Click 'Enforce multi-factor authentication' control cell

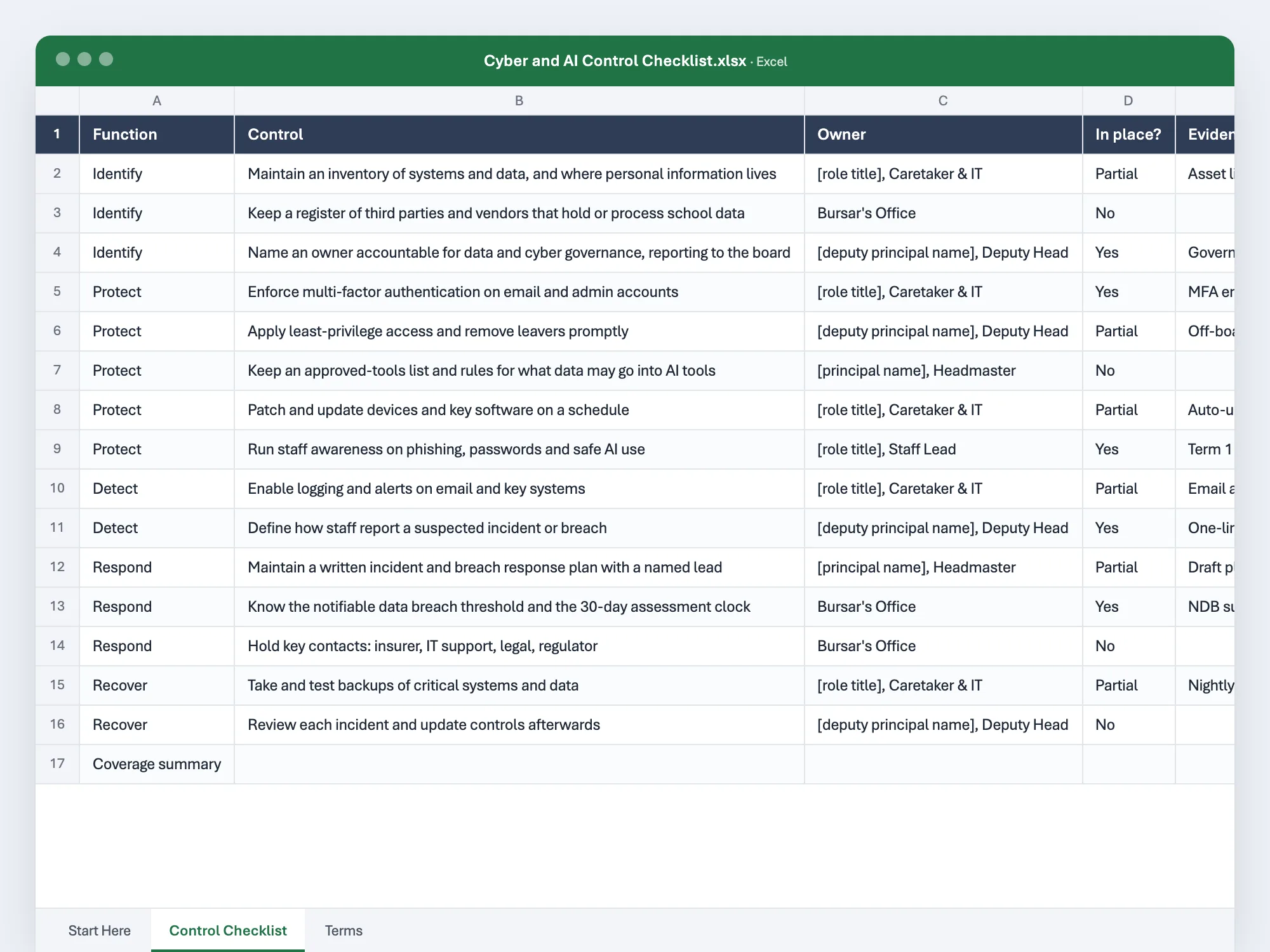pyautogui.click(x=519, y=291)
